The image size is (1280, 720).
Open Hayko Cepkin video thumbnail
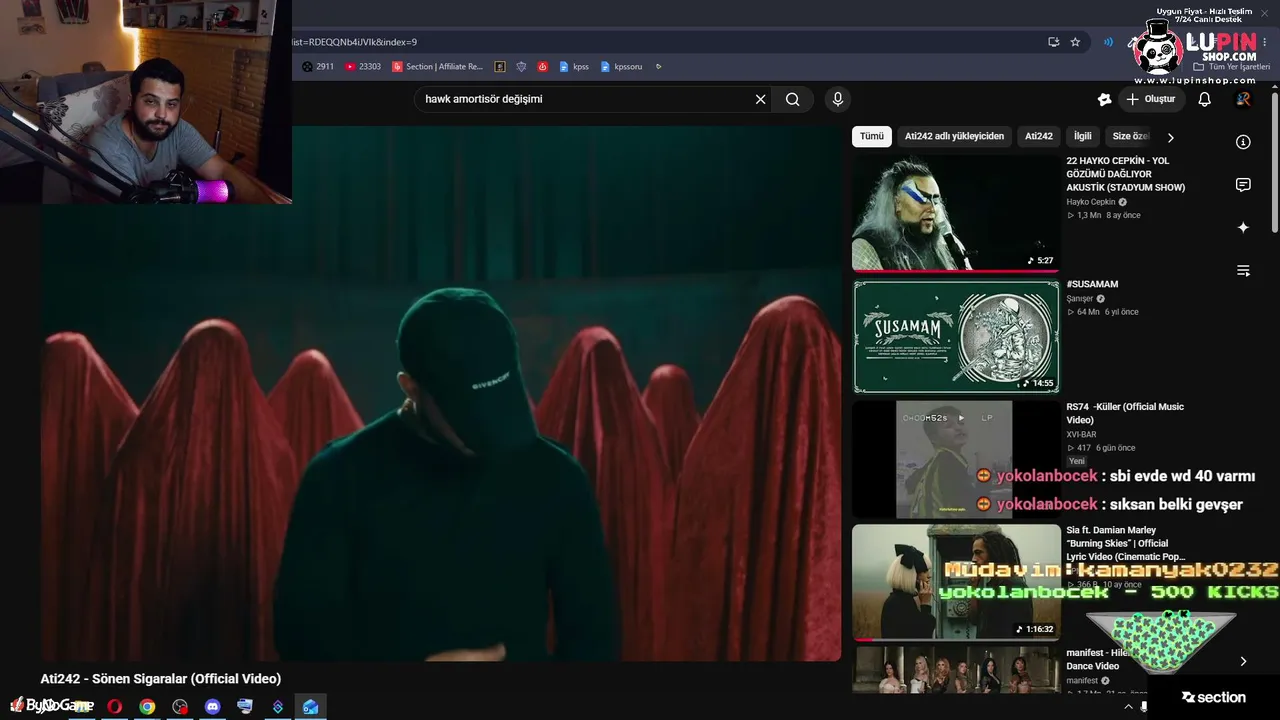point(956,213)
